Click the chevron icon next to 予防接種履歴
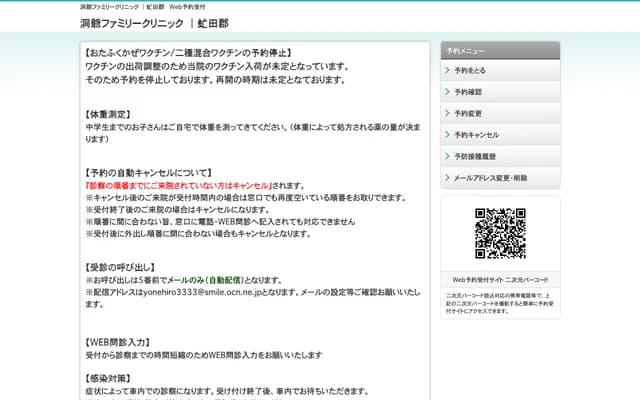The image size is (640, 400). (447, 156)
